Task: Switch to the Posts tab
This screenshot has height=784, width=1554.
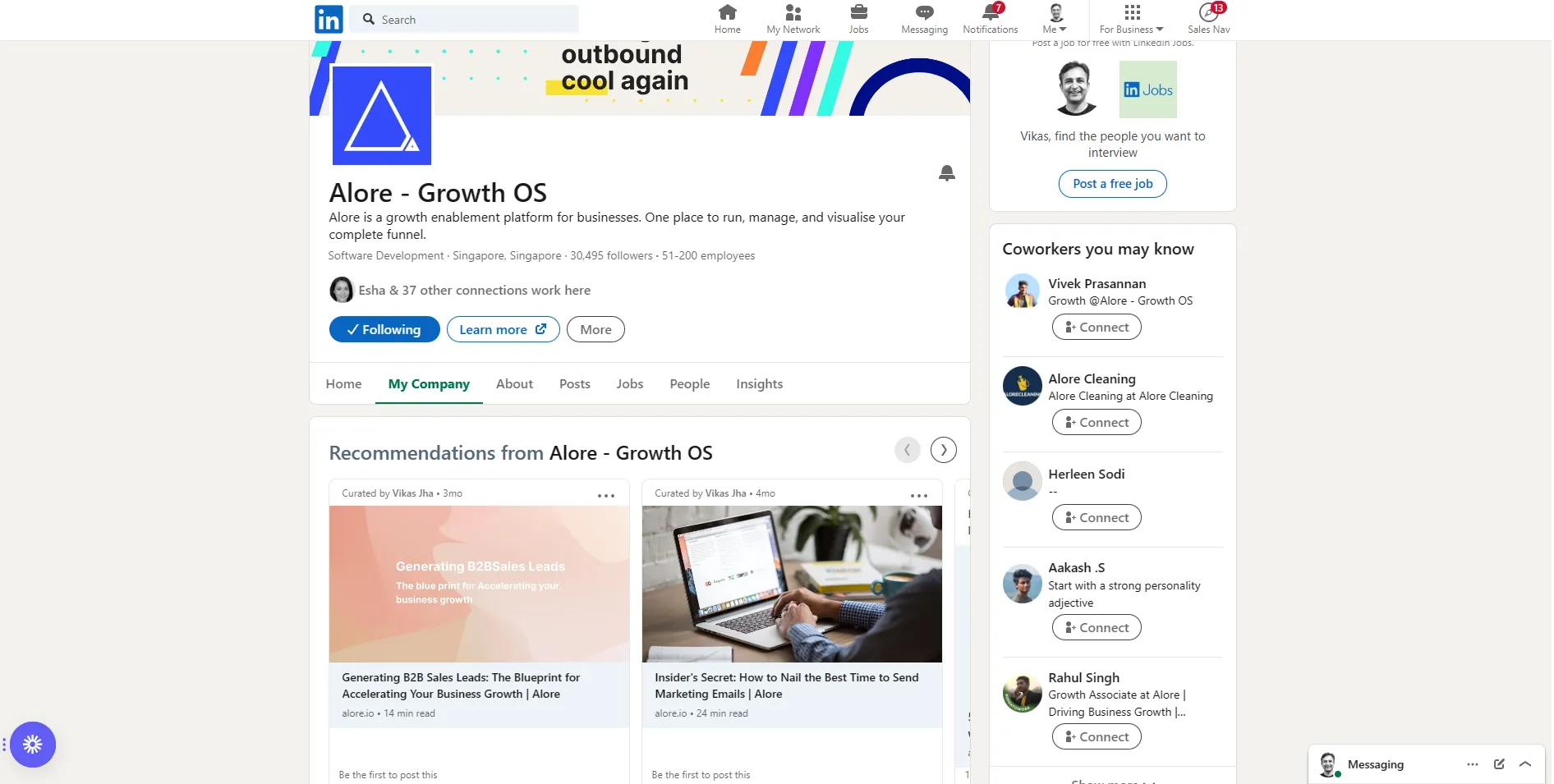Action: click(574, 383)
